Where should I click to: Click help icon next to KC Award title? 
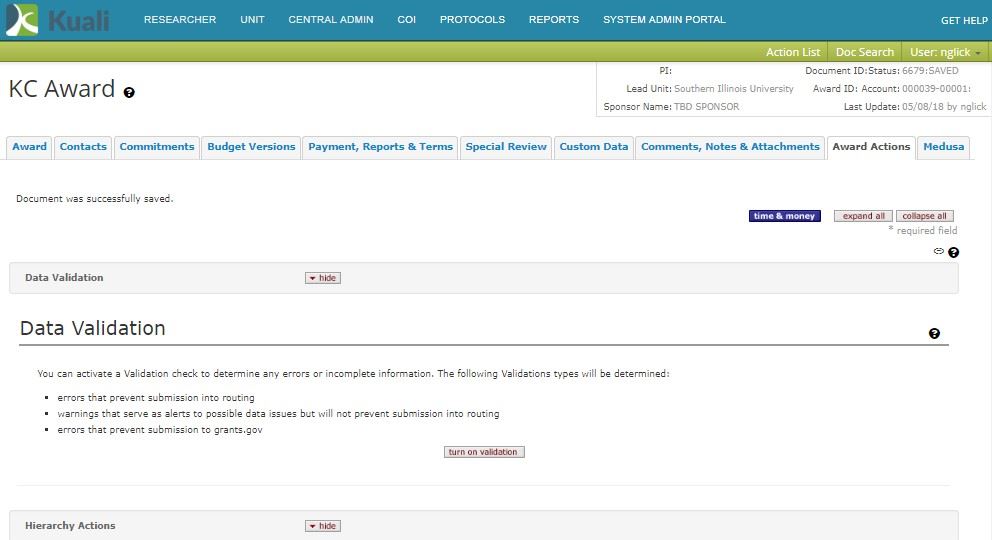[129, 92]
